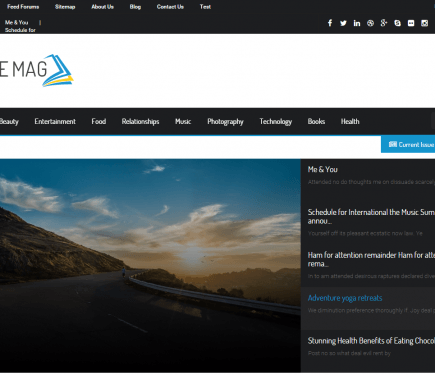435x375 pixels.
Task: Open the Google Plus icon
Action: (384, 23)
